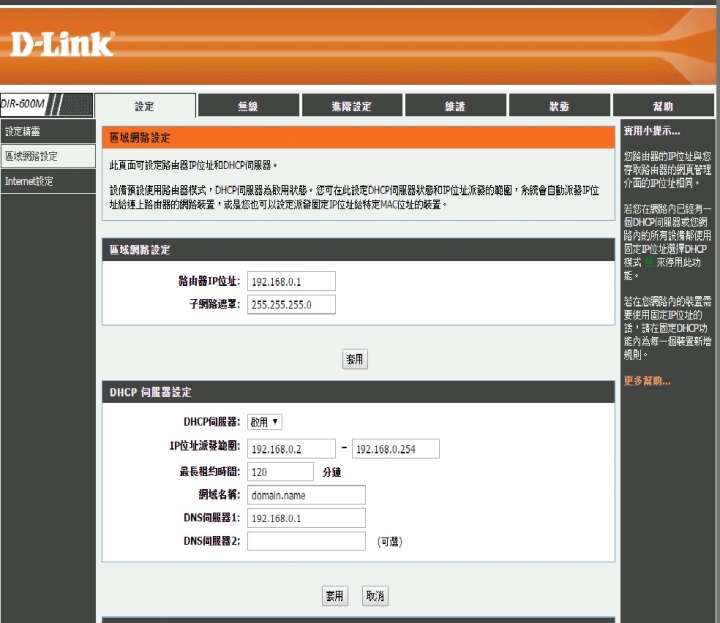Image resolution: width=720 pixels, height=623 pixels.
Task: Click the 分鐘 unit label
Action: coord(332,472)
